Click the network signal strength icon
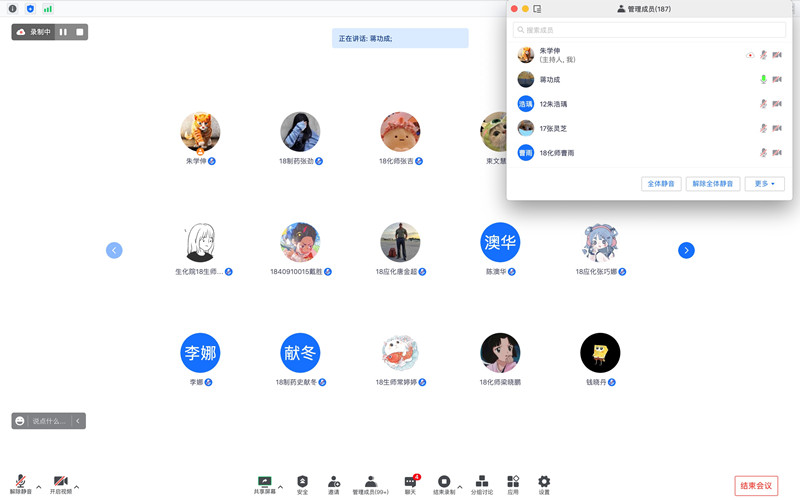The height and width of the screenshot is (500, 800). [x=48, y=9]
